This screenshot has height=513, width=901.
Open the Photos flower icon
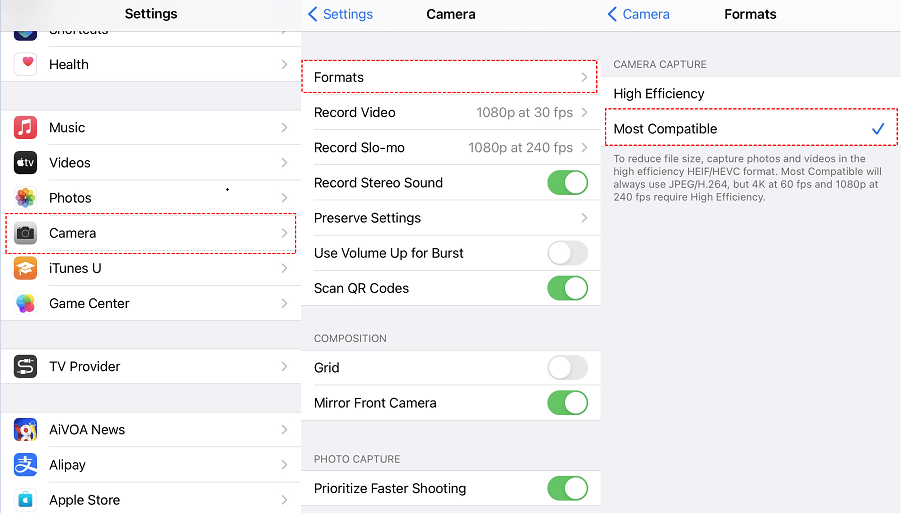[x=26, y=198]
